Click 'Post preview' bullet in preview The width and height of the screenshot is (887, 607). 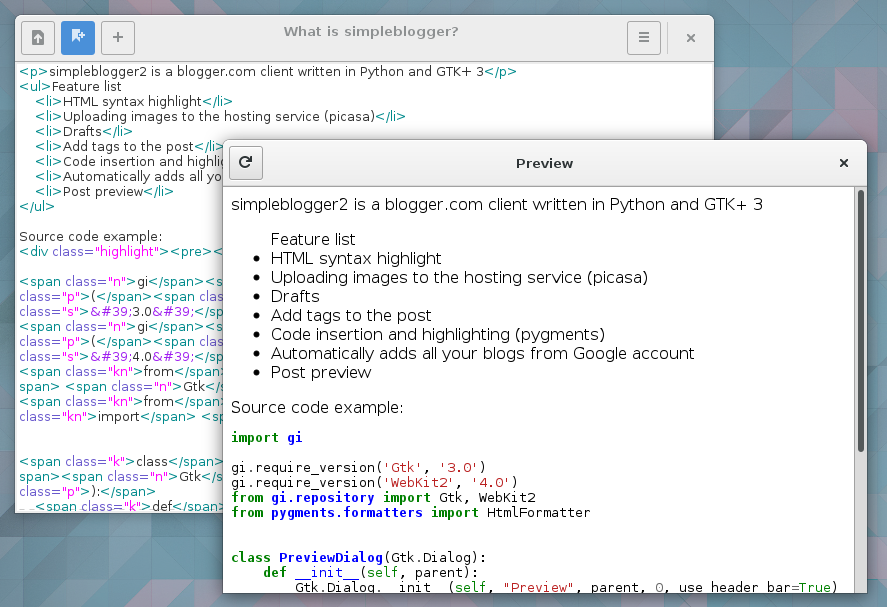321,372
